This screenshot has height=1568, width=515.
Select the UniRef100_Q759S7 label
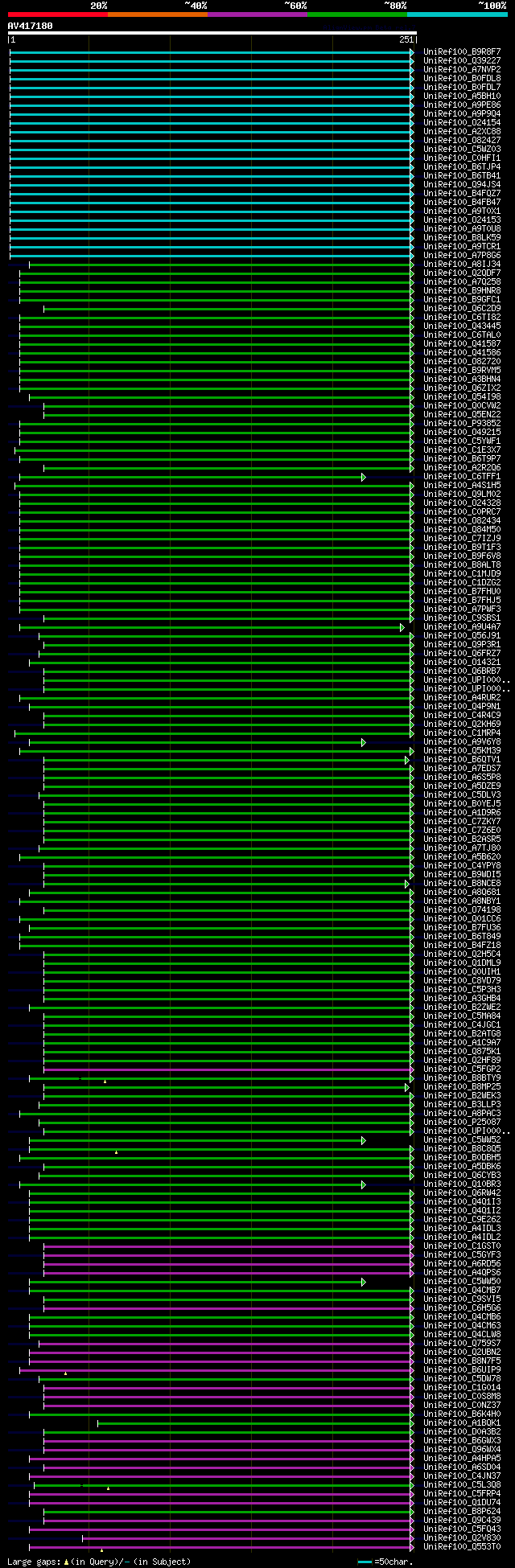(462, 1343)
